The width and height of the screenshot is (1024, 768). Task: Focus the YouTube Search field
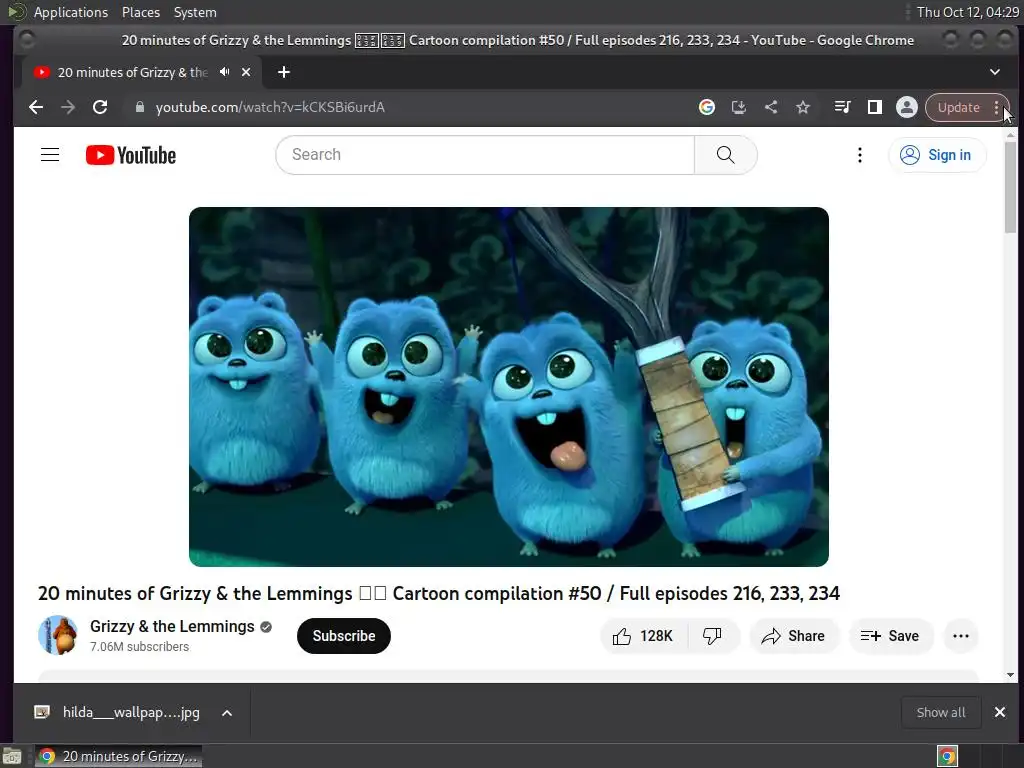pos(485,155)
